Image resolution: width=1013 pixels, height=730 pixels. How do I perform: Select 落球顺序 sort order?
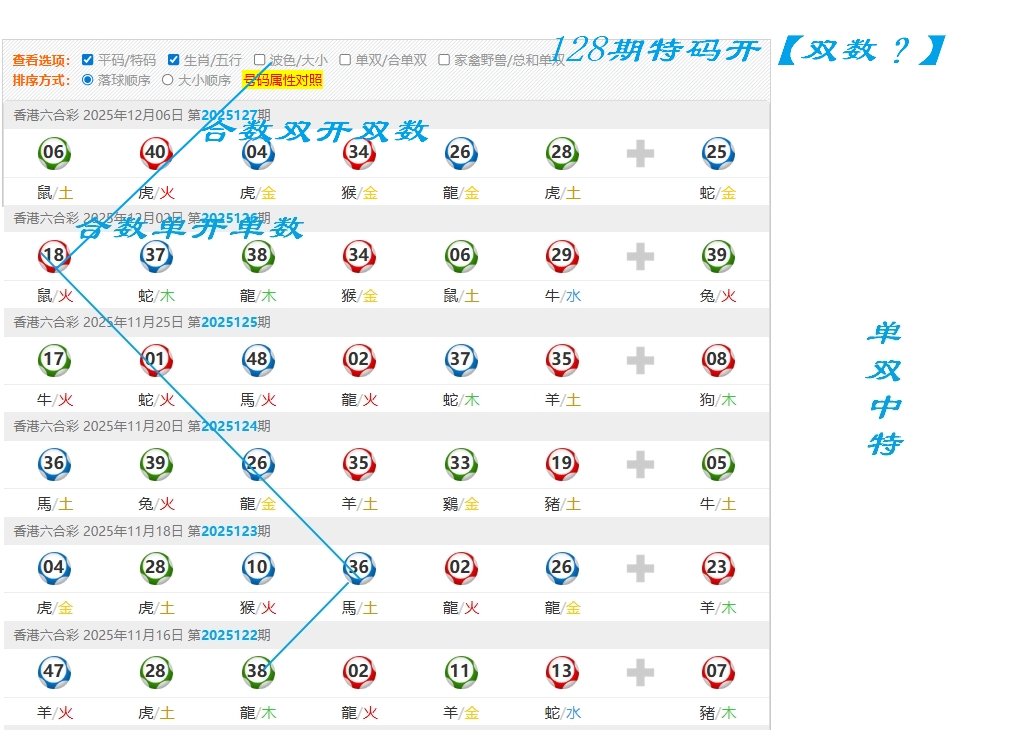[x=88, y=80]
